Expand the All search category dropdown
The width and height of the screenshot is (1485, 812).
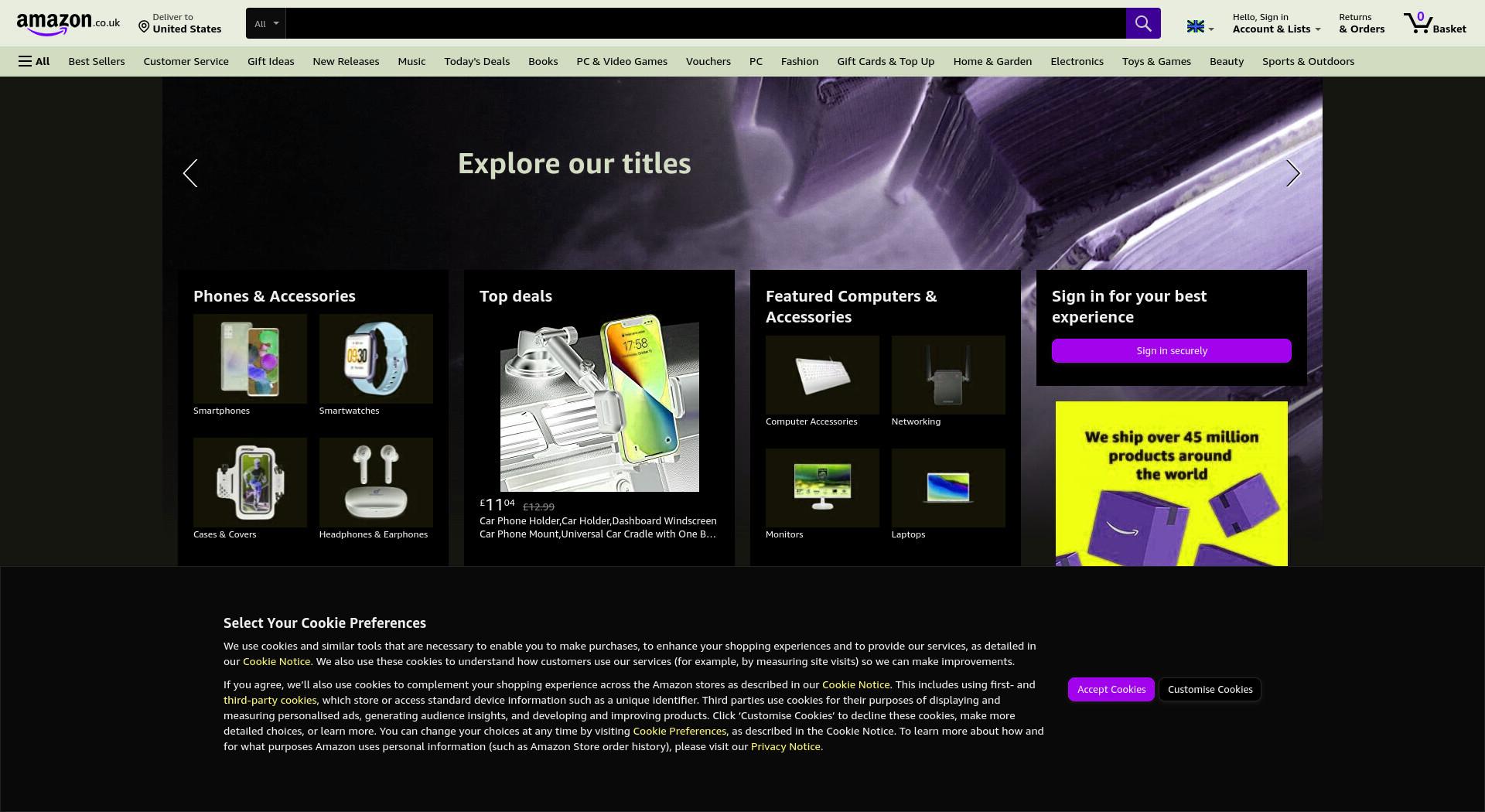(x=266, y=23)
